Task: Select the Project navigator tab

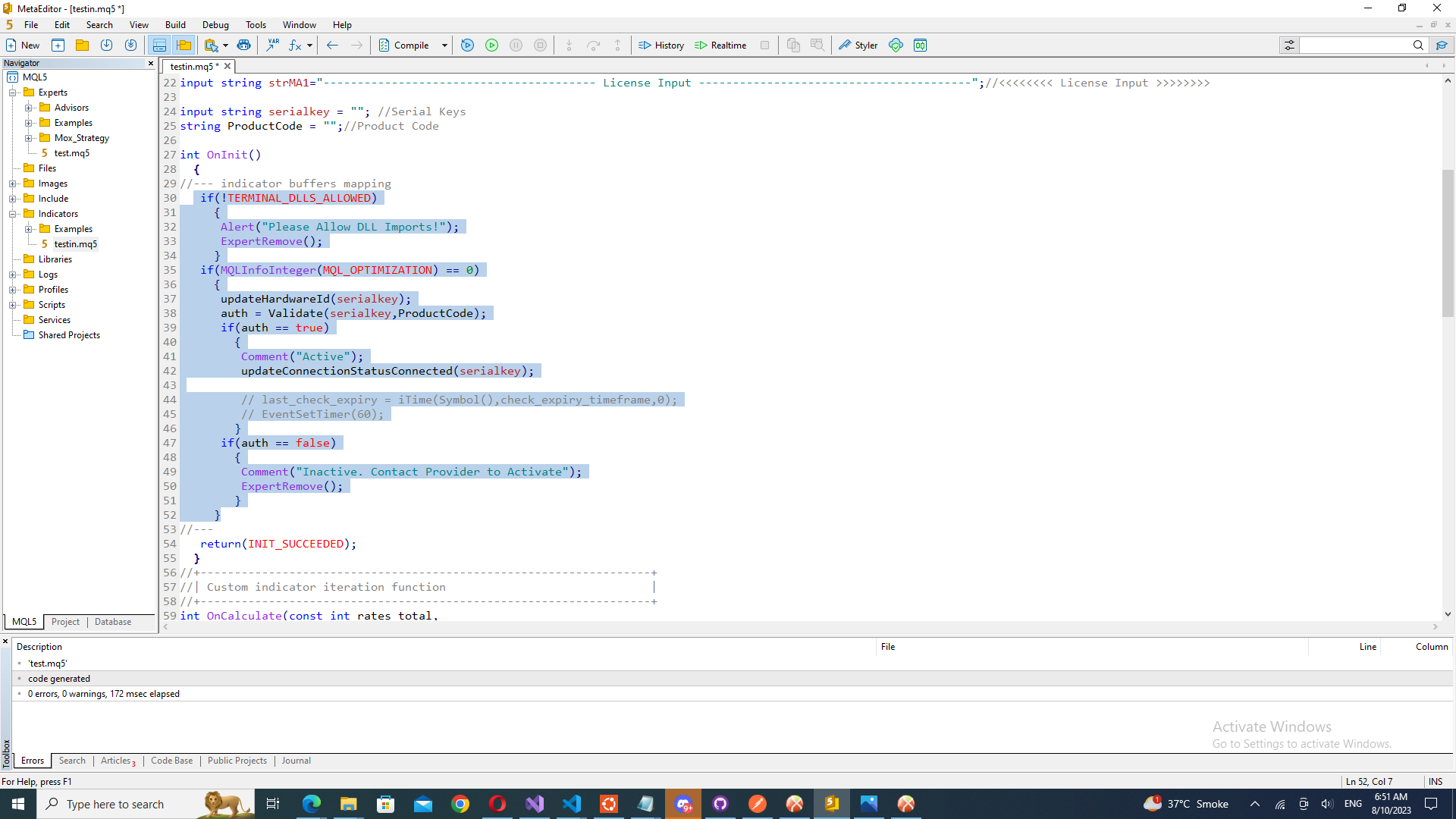Action: [x=65, y=622]
